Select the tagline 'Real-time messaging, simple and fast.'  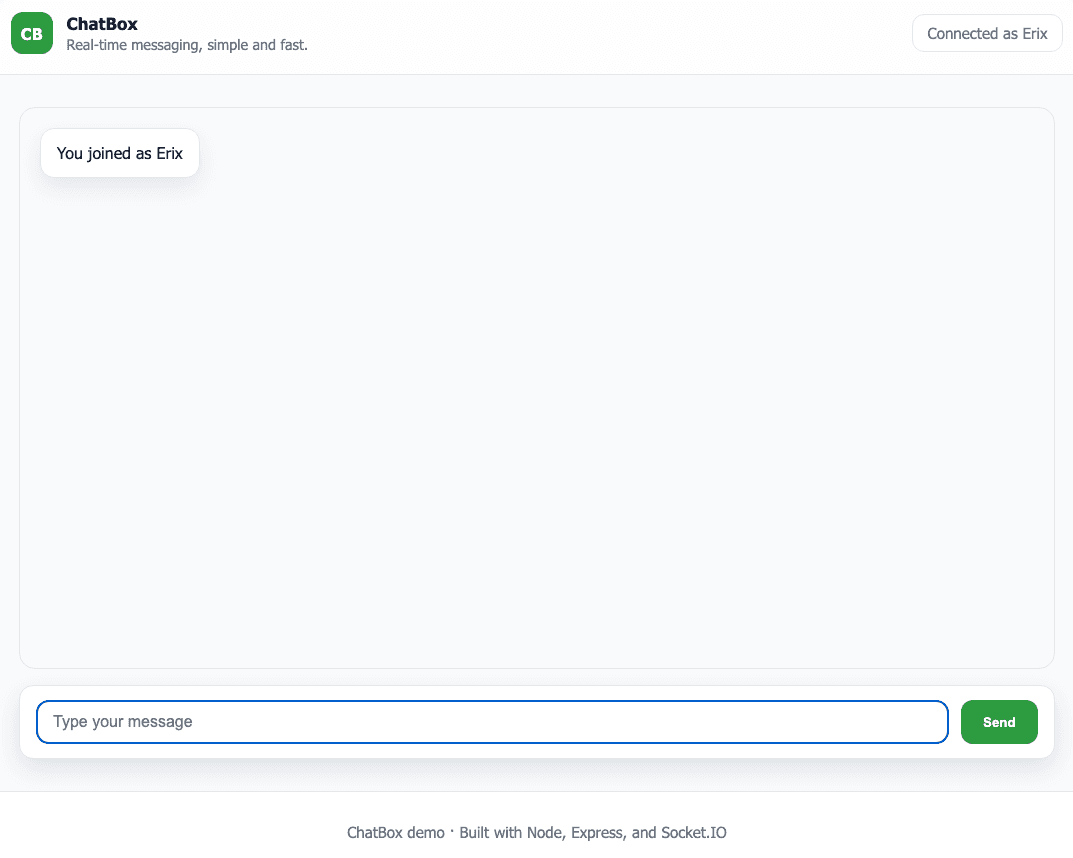(x=186, y=45)
